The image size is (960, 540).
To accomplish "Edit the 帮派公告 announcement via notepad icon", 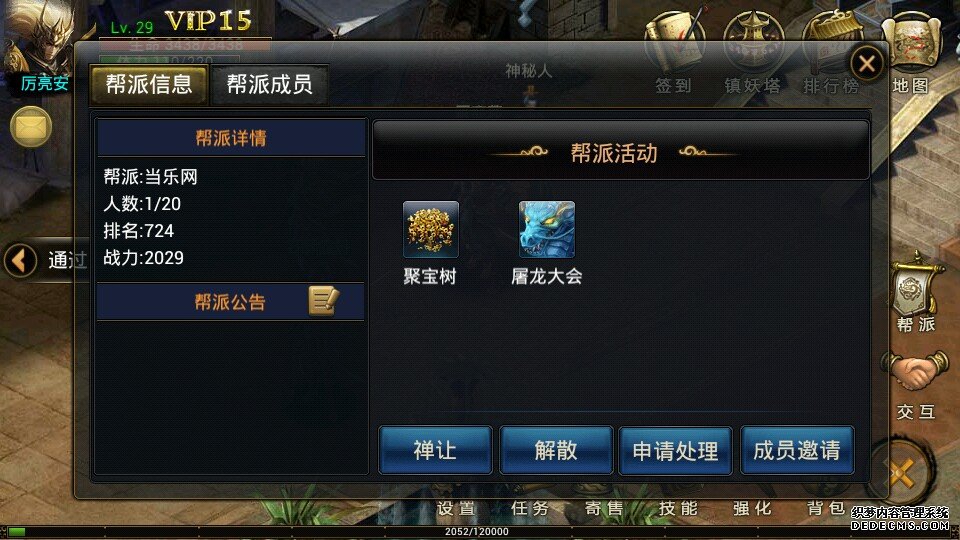I will pyautogui.click(x=323, y=301).
